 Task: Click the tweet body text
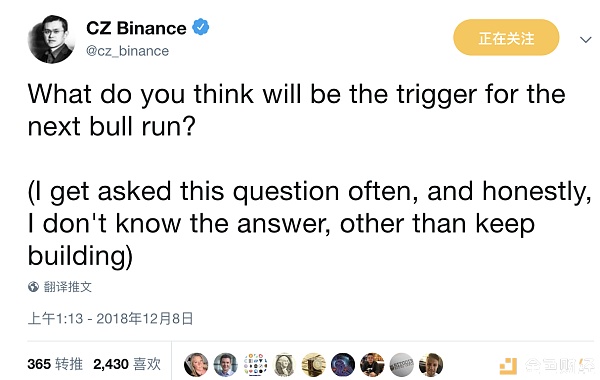[x=309, y=175]
